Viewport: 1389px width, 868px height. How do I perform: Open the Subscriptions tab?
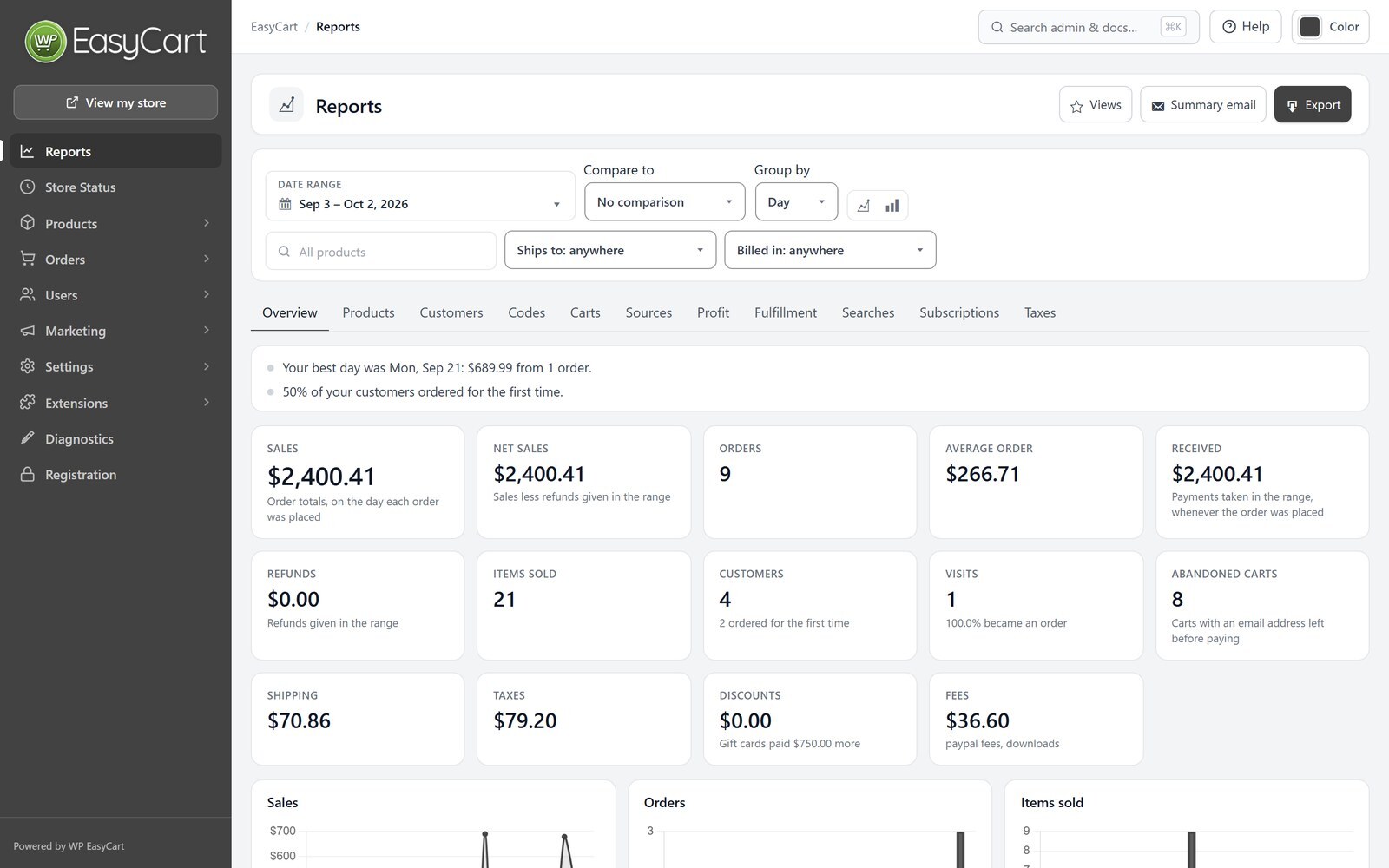(x=959, y=312)
